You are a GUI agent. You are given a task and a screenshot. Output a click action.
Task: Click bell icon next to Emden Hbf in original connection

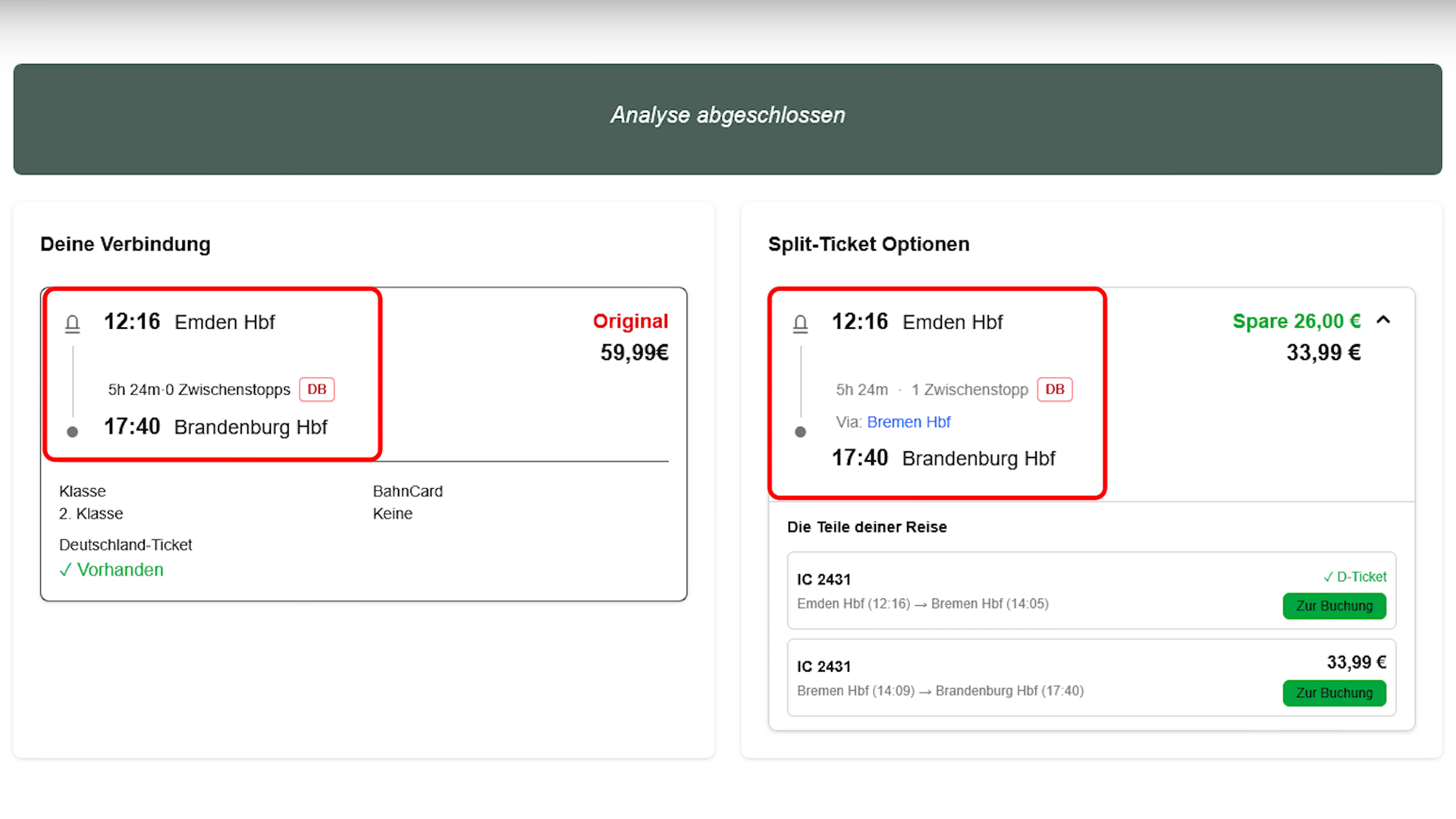coord(72,324)
